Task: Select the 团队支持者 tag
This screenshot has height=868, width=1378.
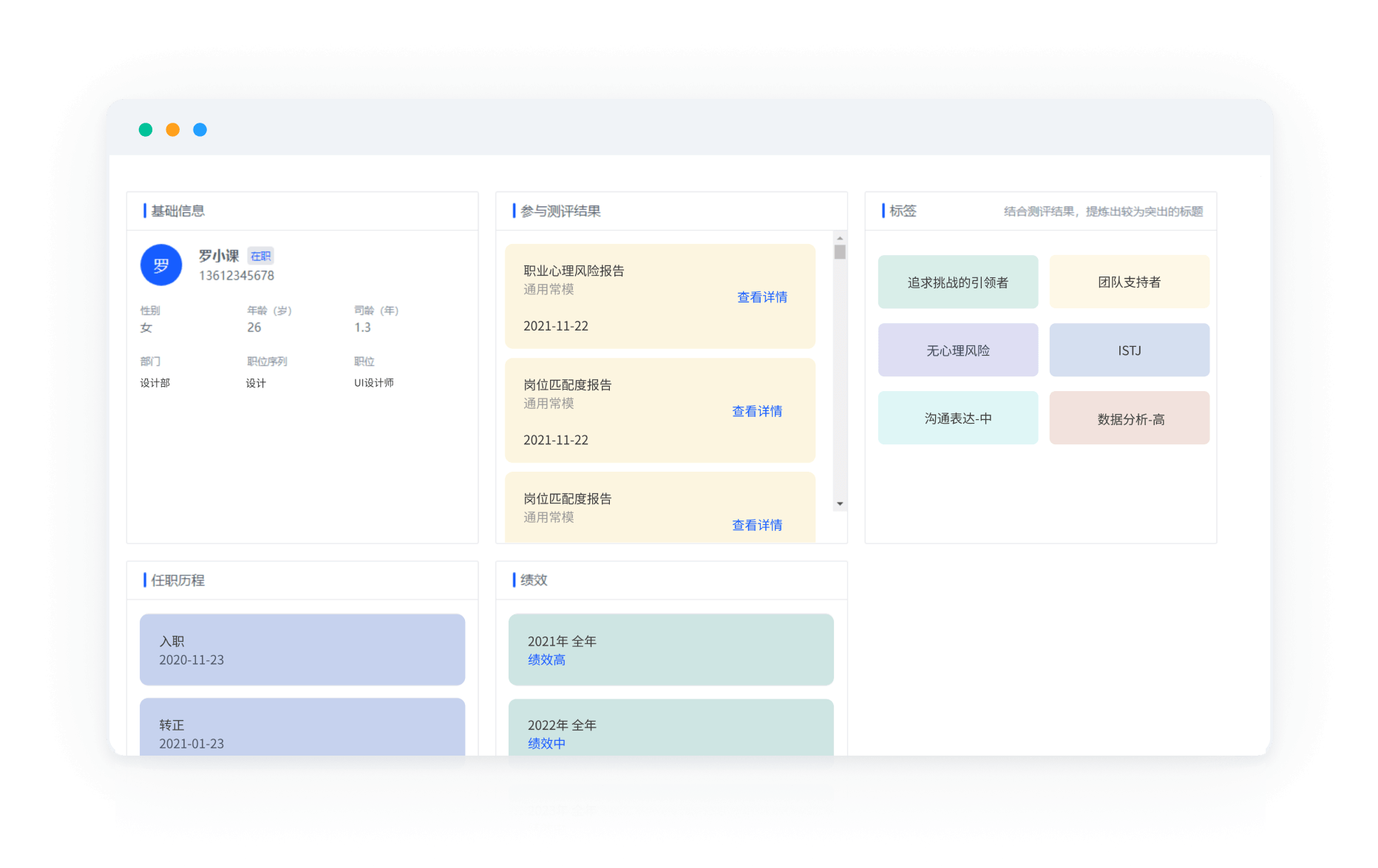Action: pyautogui.click(x=1130, y=282)
